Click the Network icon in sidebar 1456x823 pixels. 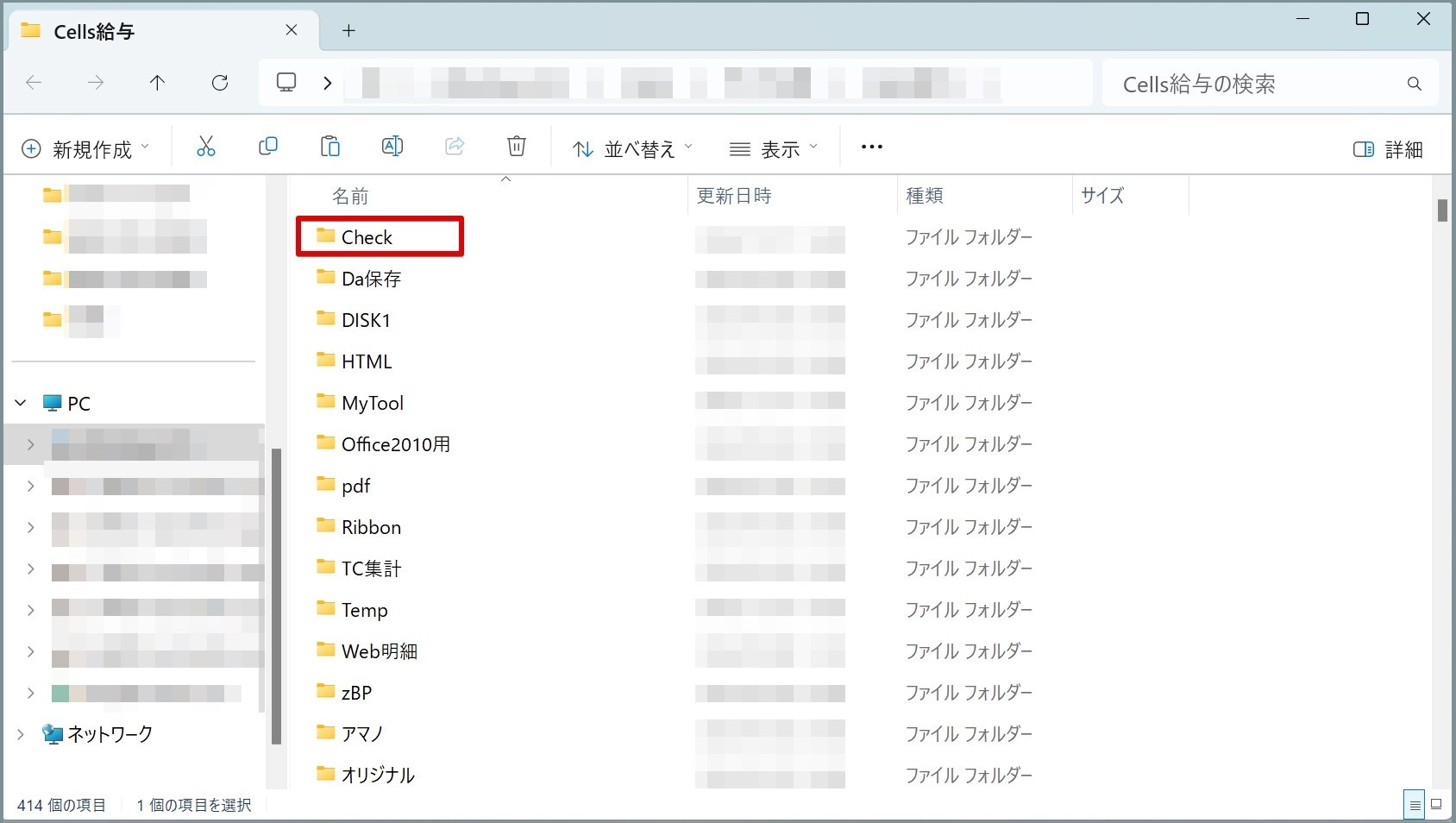(53, 734)
